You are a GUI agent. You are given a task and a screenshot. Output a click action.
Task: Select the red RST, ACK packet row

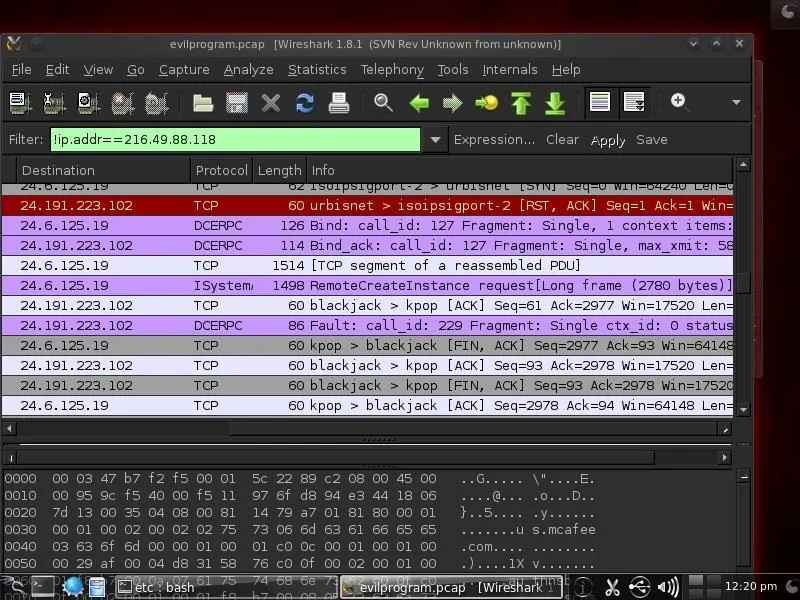(367, 205)
